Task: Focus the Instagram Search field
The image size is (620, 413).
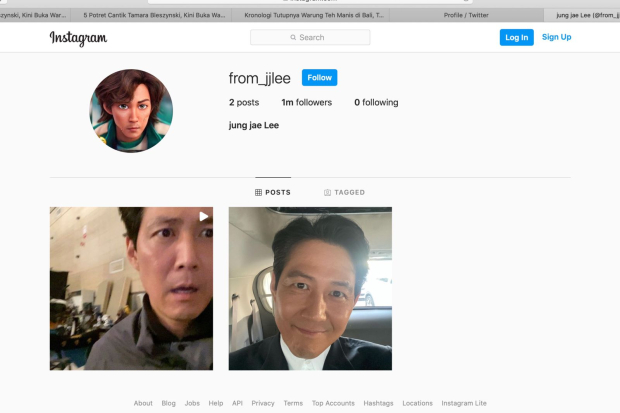Action: (x=310, y=37)
